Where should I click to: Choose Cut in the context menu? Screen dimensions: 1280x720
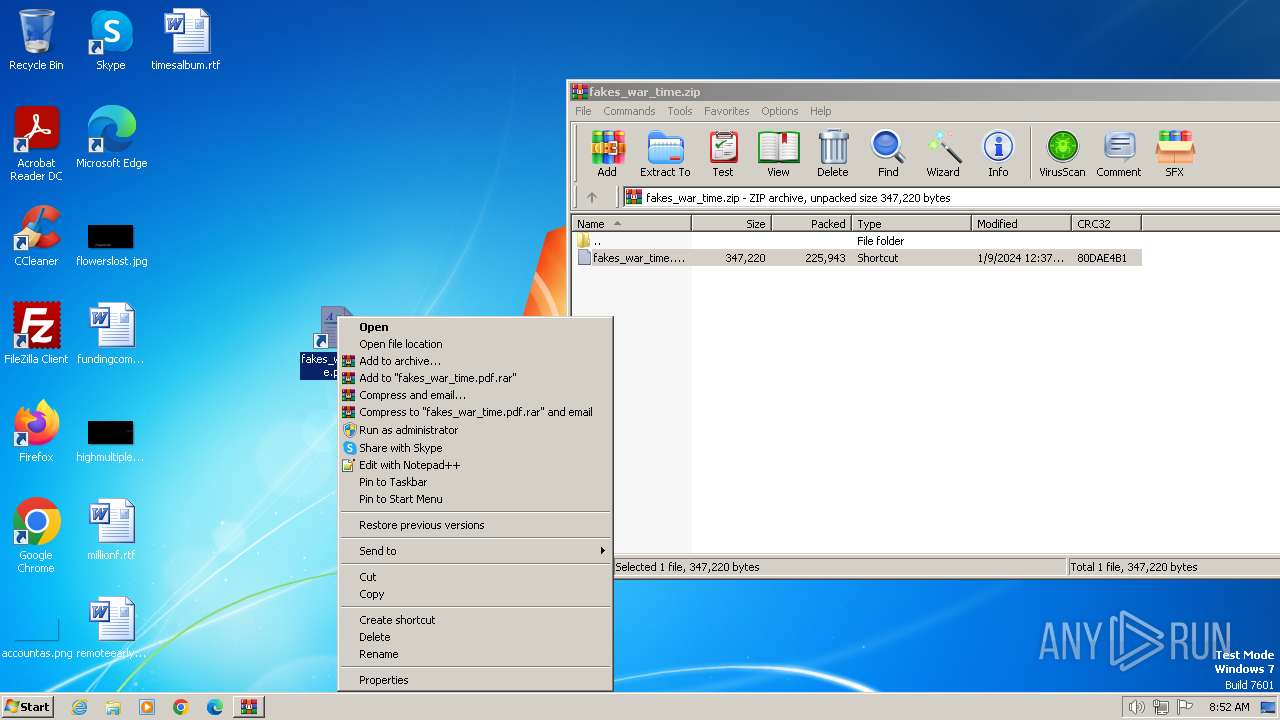[475, 577]
